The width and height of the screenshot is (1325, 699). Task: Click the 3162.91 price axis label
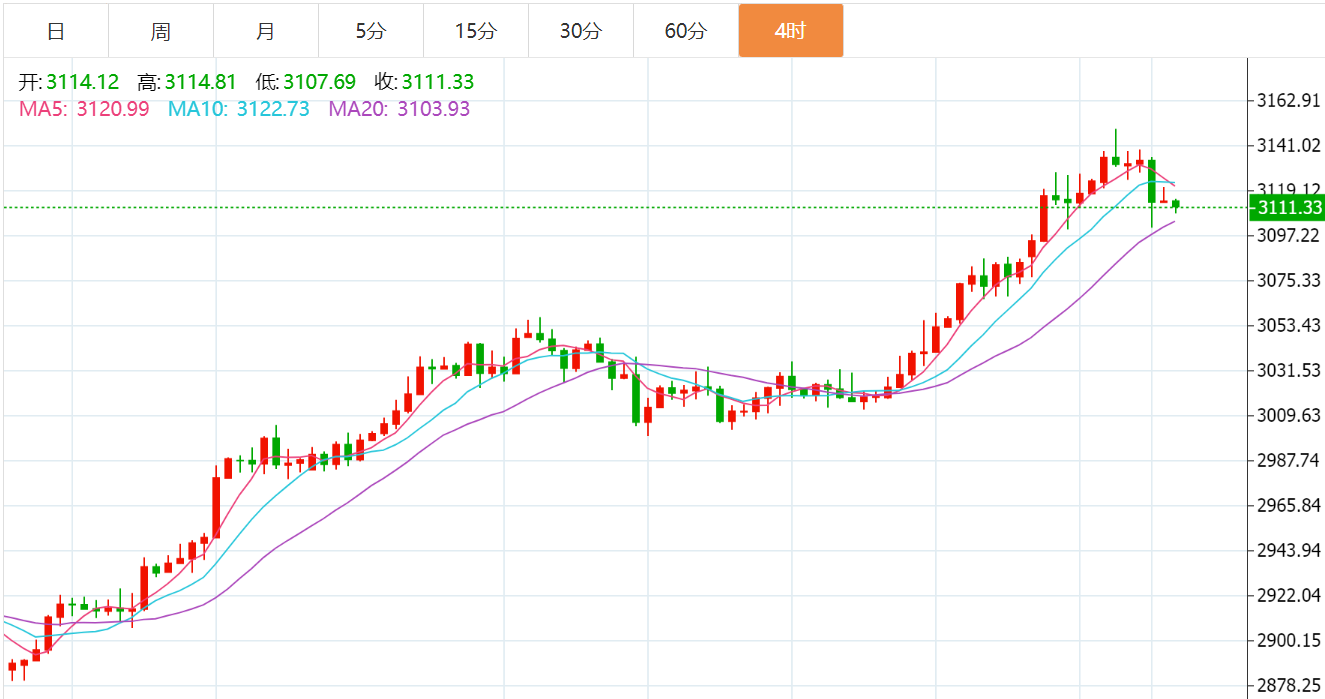(x=1289, y=101)
